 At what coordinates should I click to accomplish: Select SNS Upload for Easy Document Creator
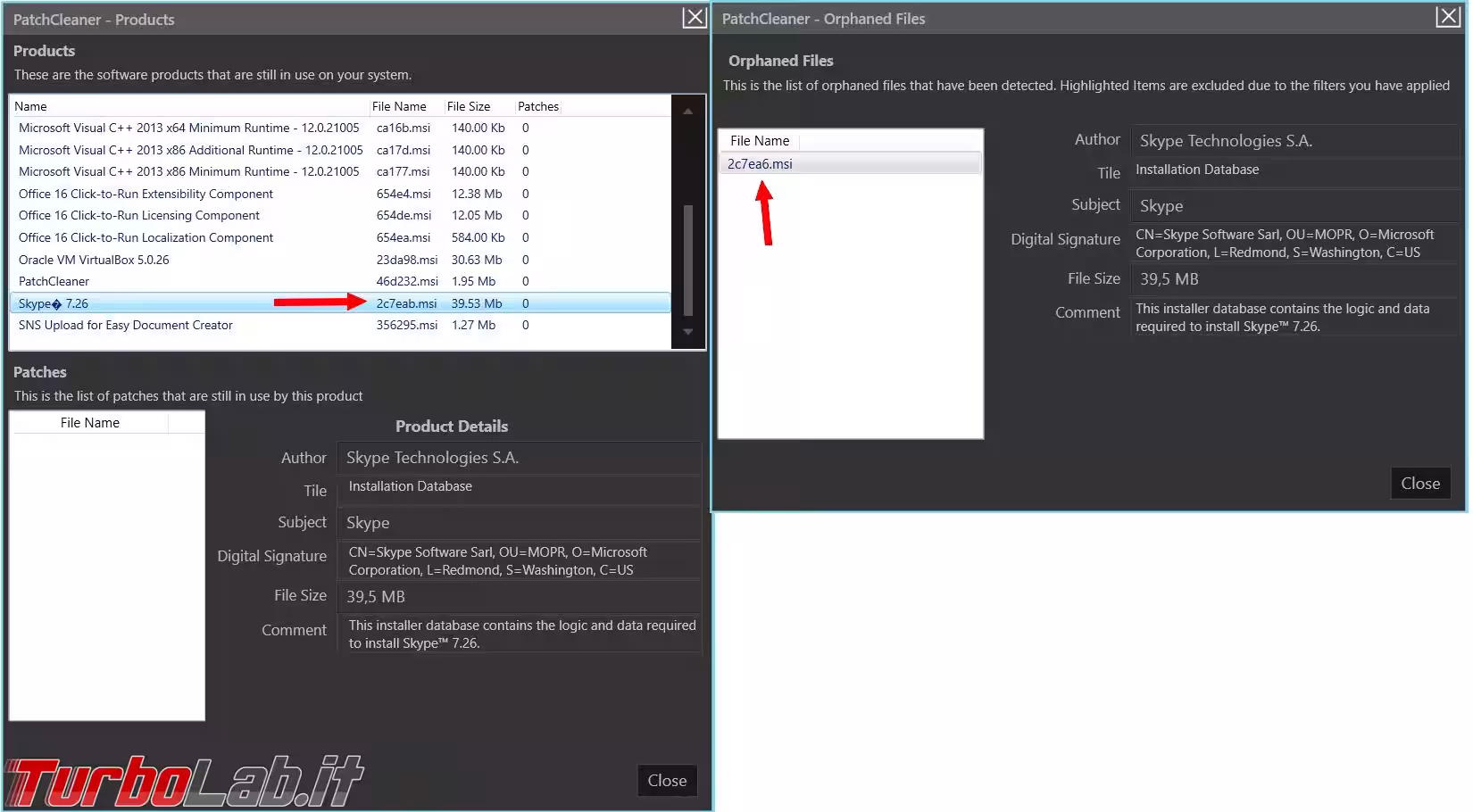pos(126,325)
